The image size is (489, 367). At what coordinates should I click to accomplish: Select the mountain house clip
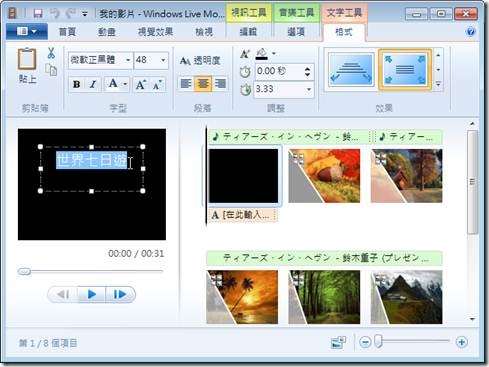pyautogui.click(x=406, y=297)
